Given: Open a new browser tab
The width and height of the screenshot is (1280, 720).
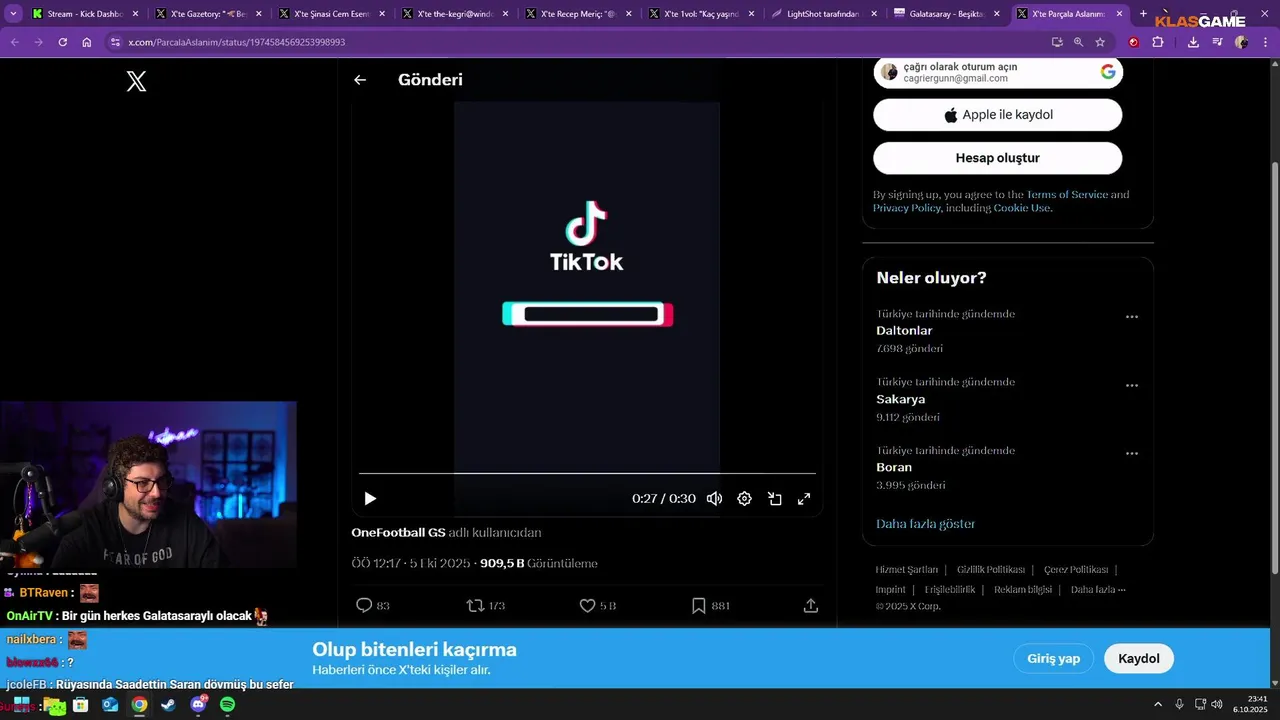Looking at the screenshot, I should pyautogui.click(x=1143, y=14).
